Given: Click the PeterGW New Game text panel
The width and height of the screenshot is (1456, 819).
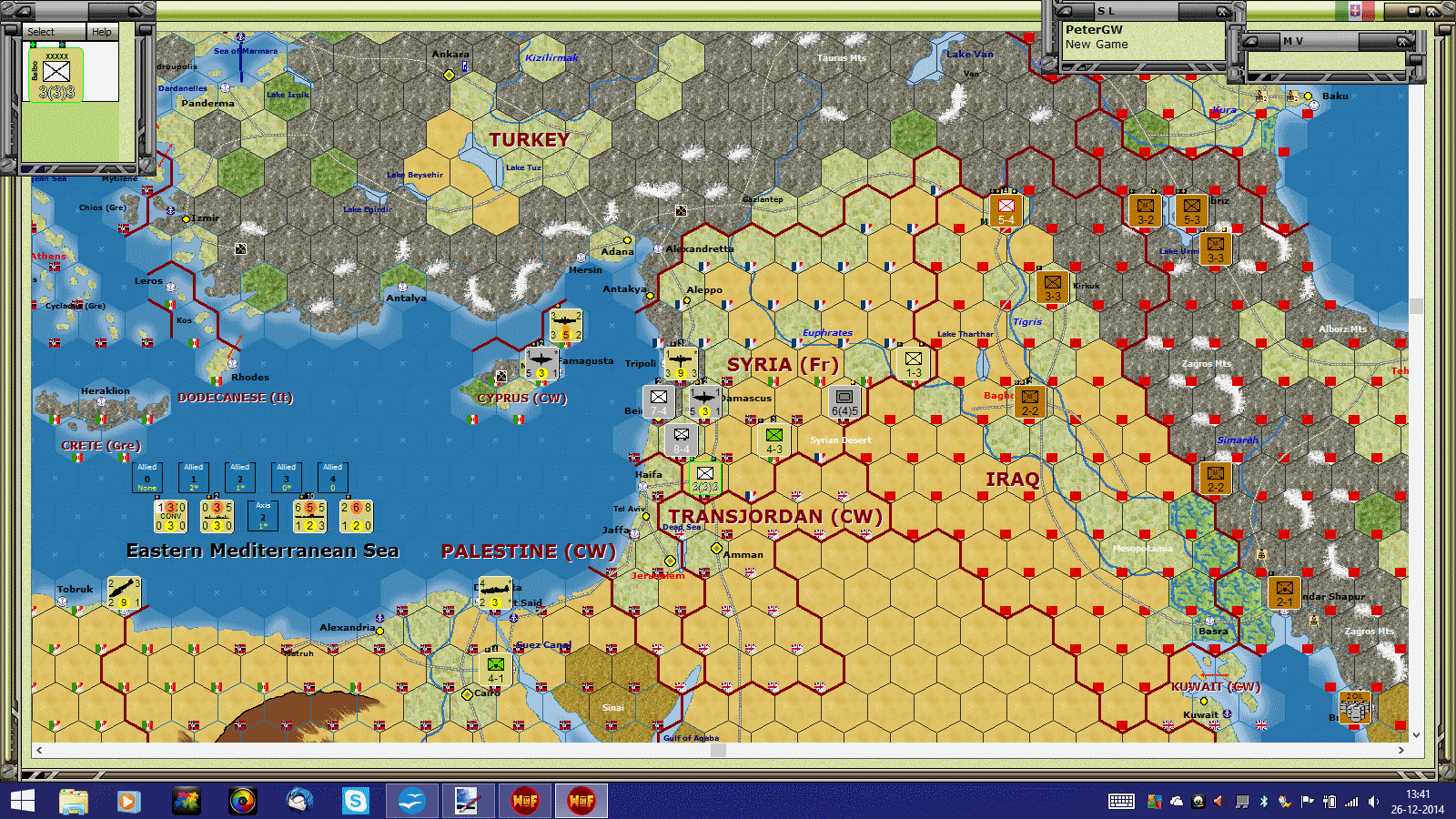Looking at the screenshot, I should pos(1144,41).
